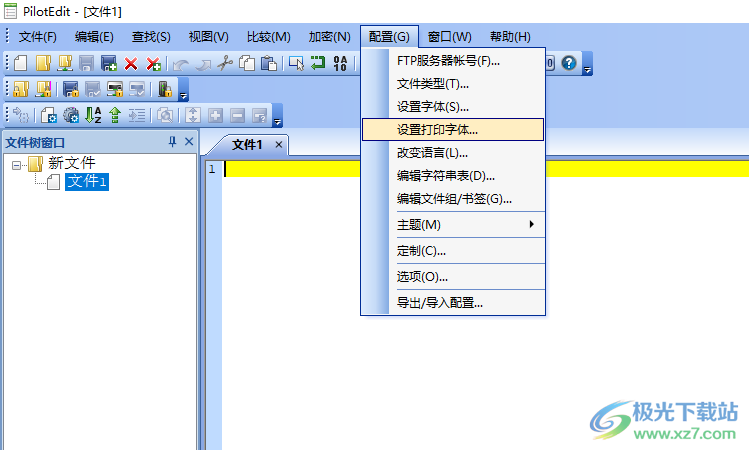Select the 文件1 editor tab
The width and height of the screenshot is (749, 450).
pyautogui.click(x=247, y=144)
